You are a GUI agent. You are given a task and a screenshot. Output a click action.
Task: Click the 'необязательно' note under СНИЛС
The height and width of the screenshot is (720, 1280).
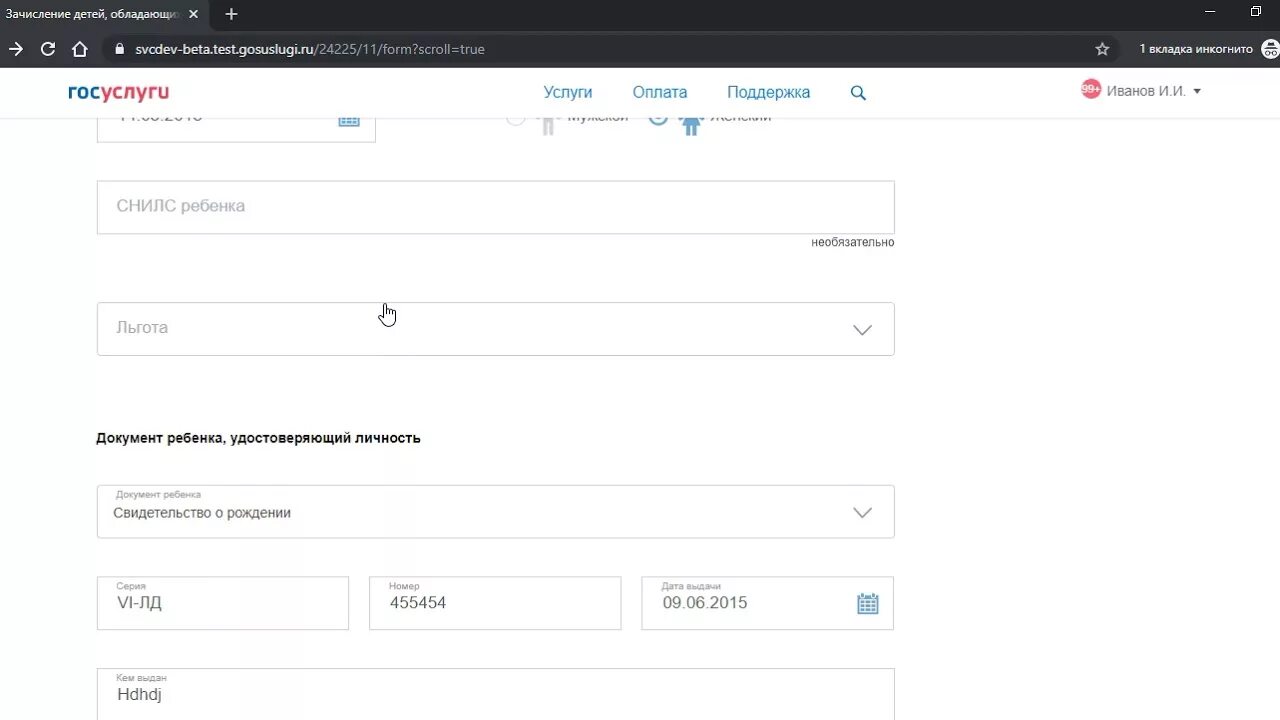coord(852,242)
